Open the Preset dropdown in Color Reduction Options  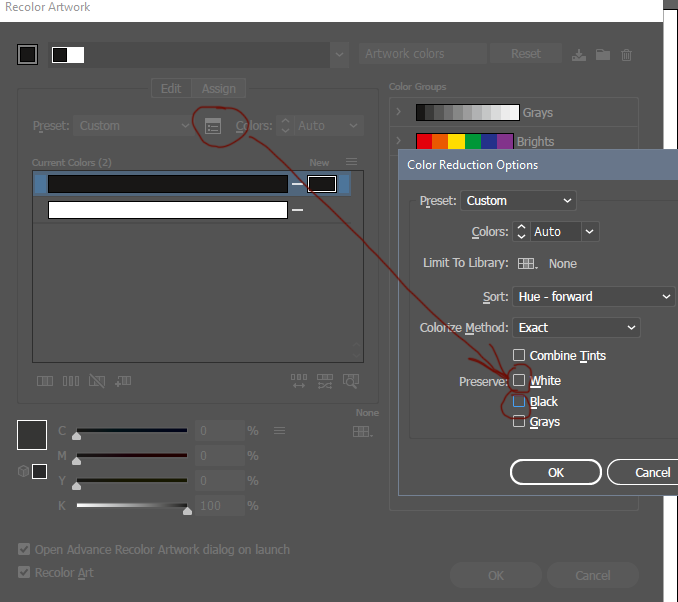click(x=518, y=201)
